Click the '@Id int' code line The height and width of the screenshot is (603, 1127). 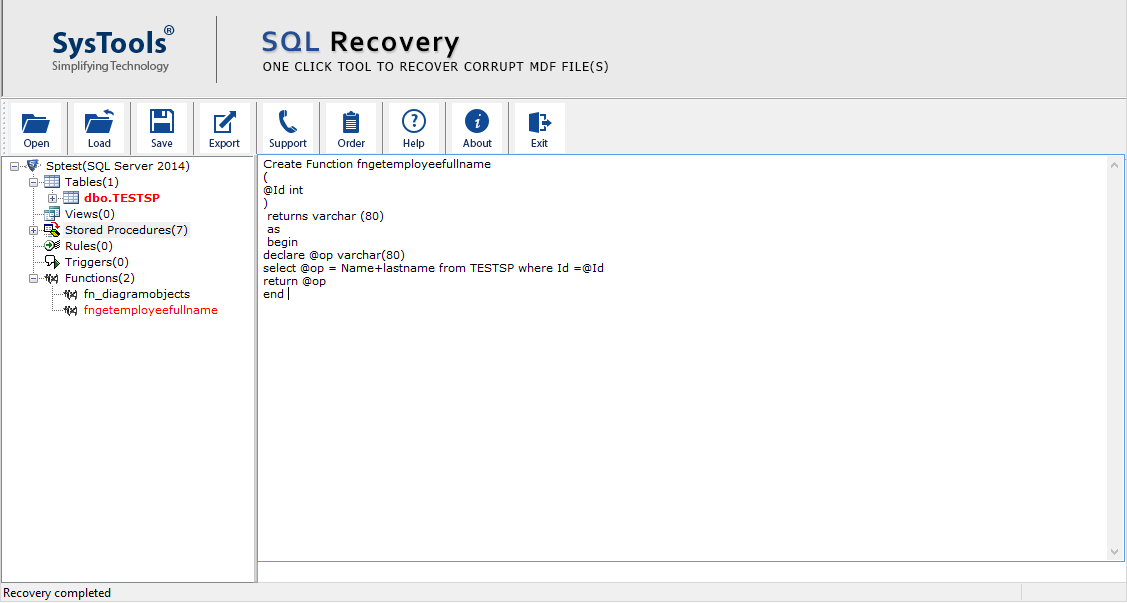(x=283, y=190)
